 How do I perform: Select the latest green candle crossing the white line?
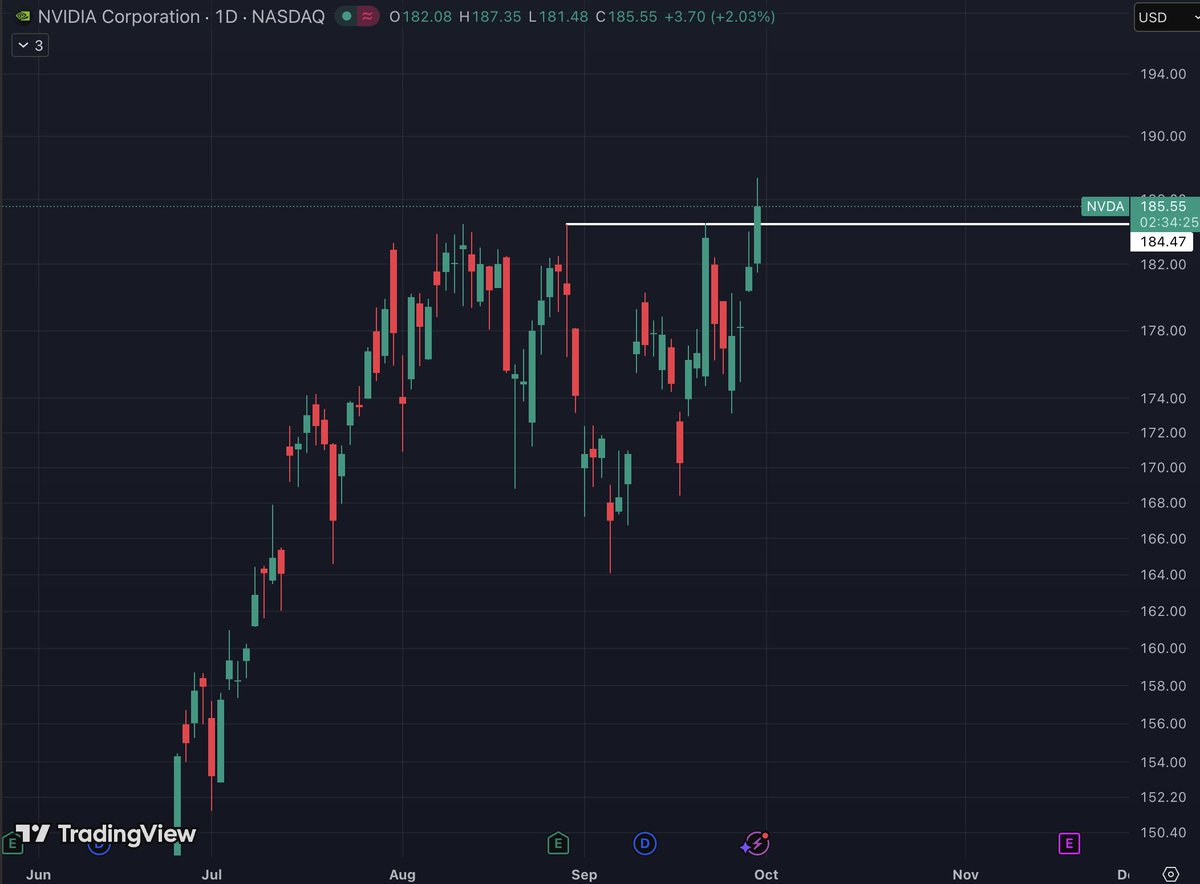point(758,234)
